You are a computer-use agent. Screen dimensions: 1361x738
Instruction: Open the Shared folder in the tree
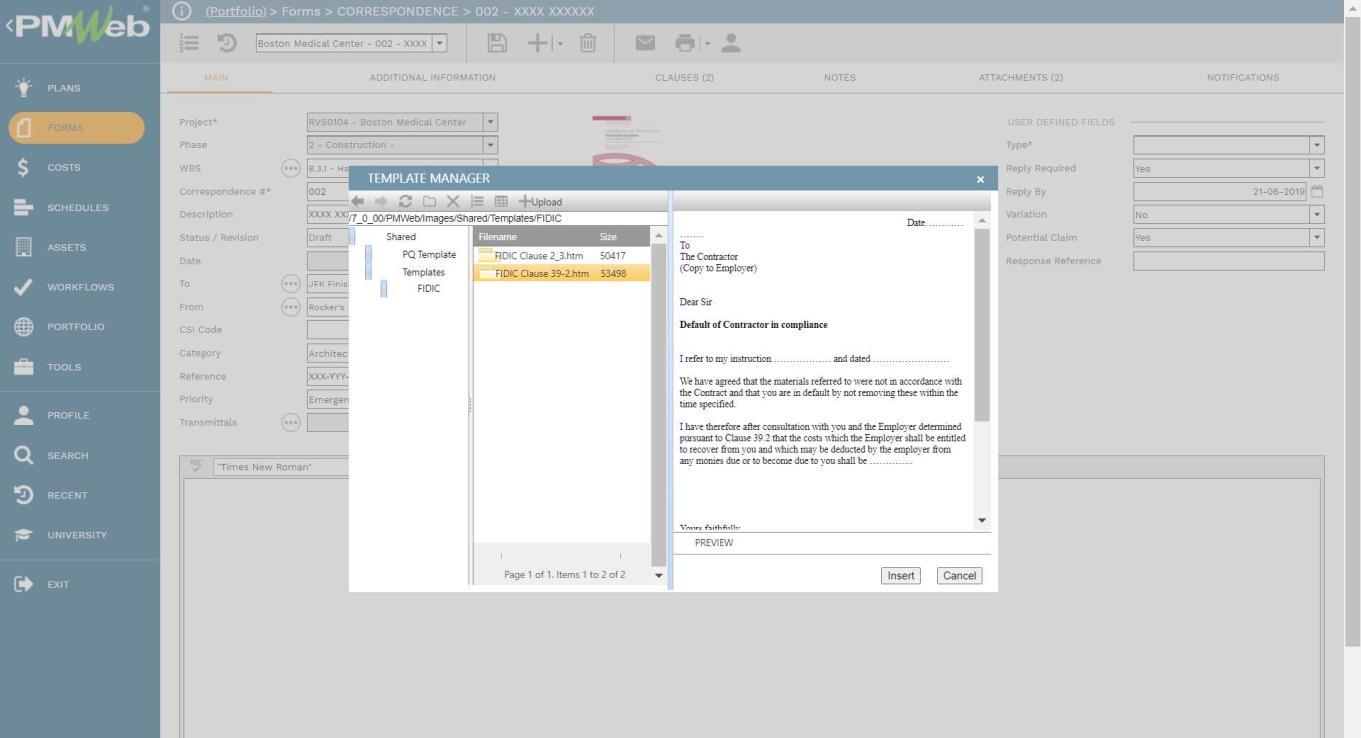click(401, 237)
